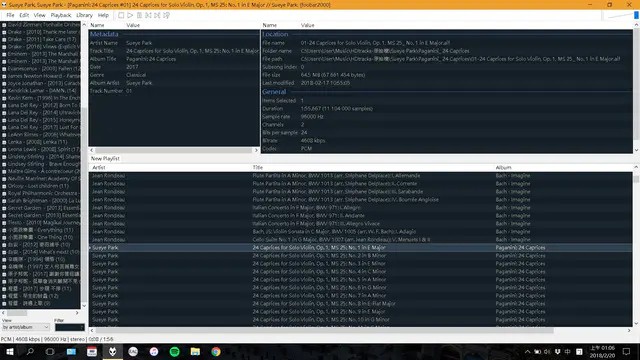Click the library Filter input field

tap(69, 327)
